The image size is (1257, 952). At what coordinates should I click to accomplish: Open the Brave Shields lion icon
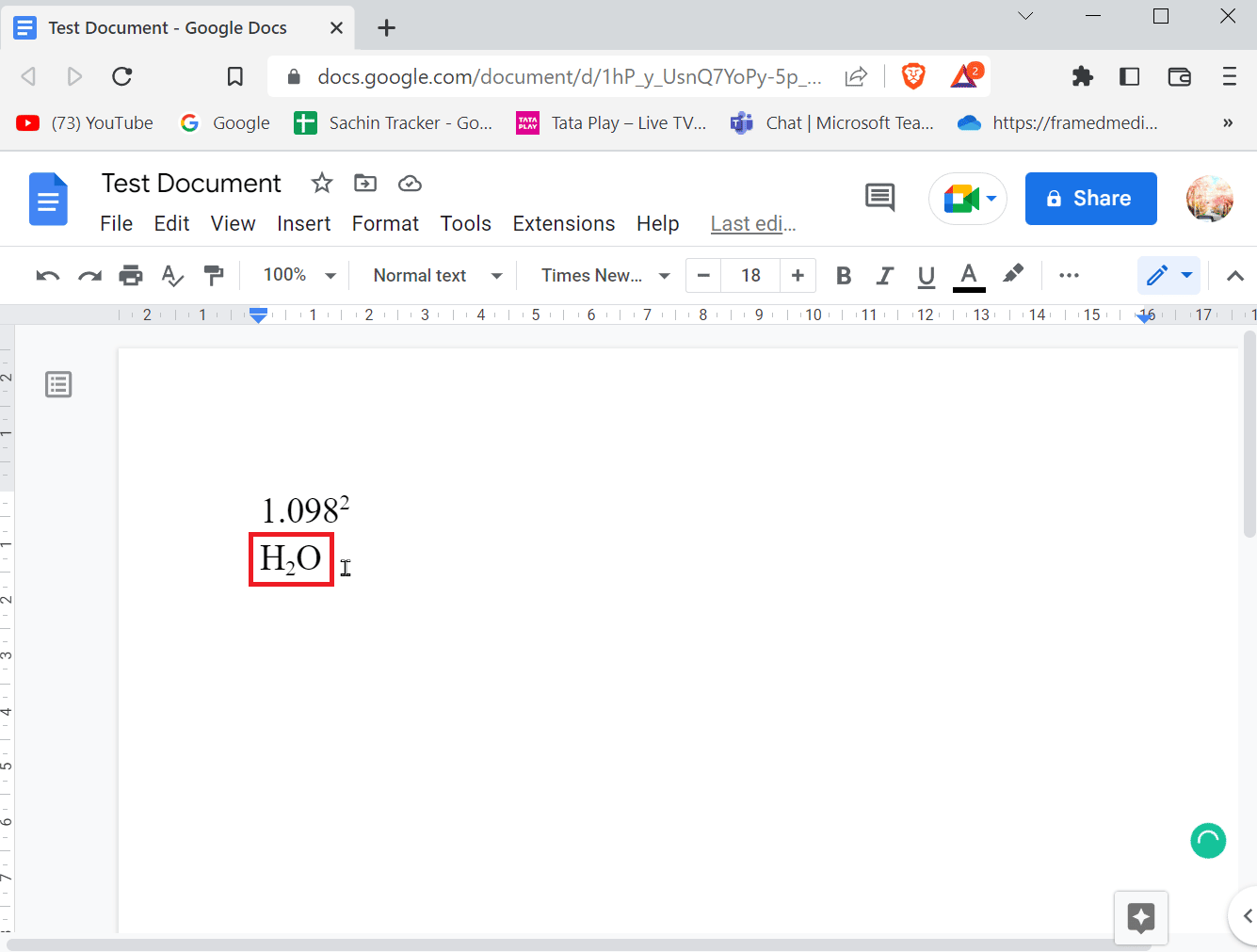tap(913, 76)
